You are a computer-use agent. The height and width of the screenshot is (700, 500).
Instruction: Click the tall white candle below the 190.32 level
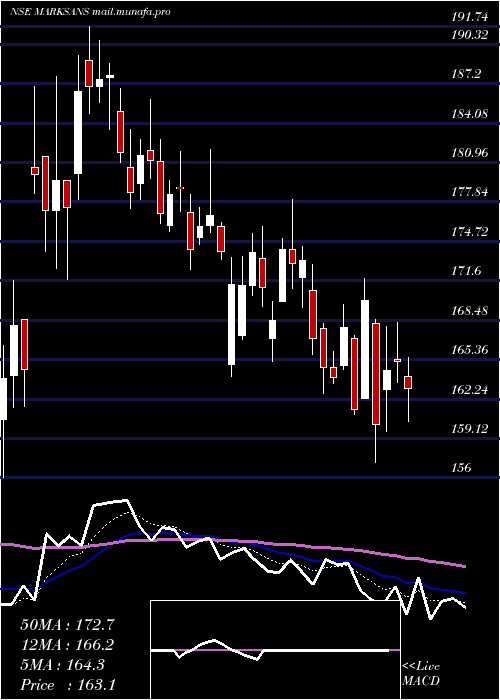click(78, 132)
